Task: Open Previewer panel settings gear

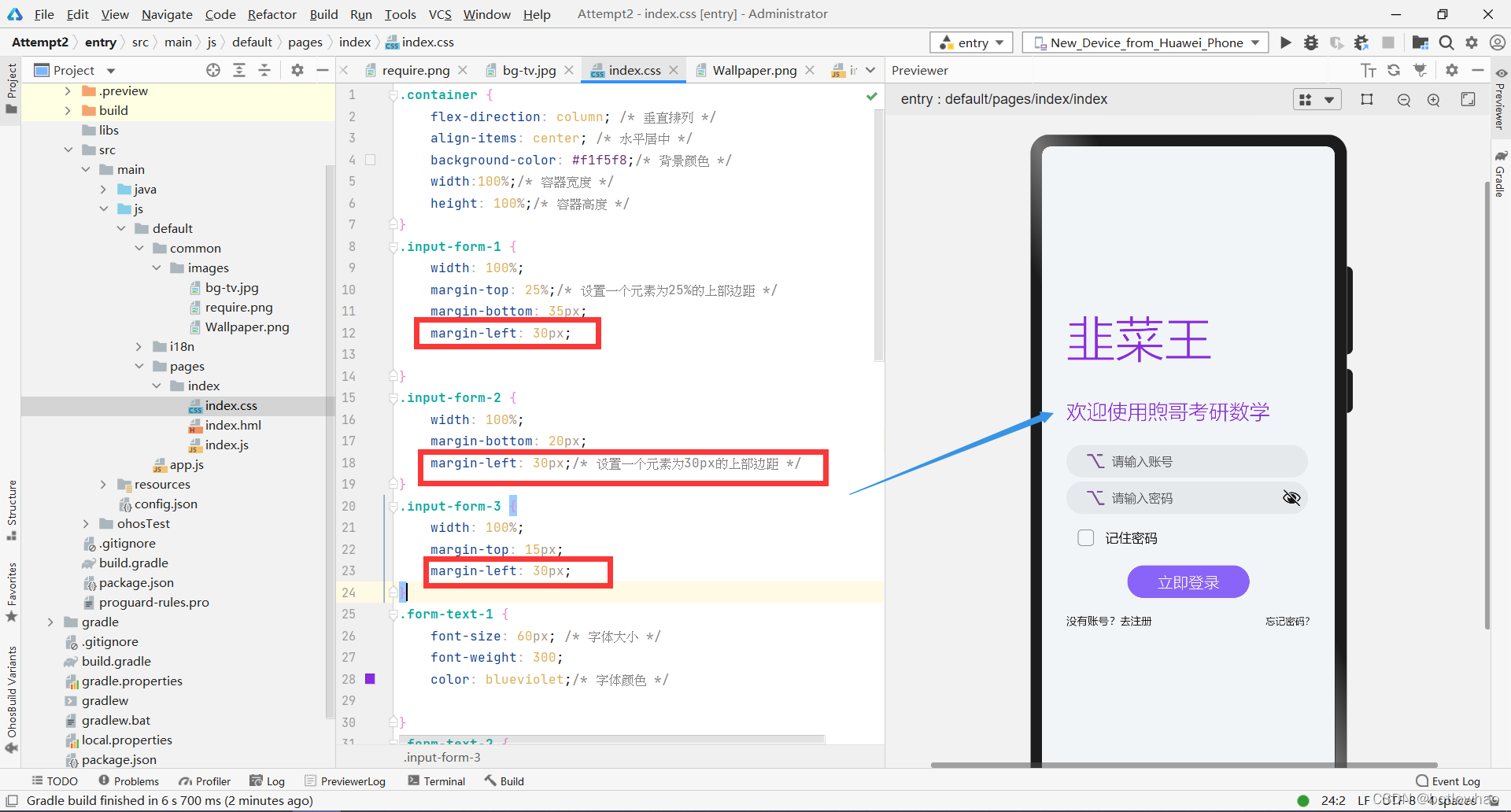Action: tap(1452, 70)
